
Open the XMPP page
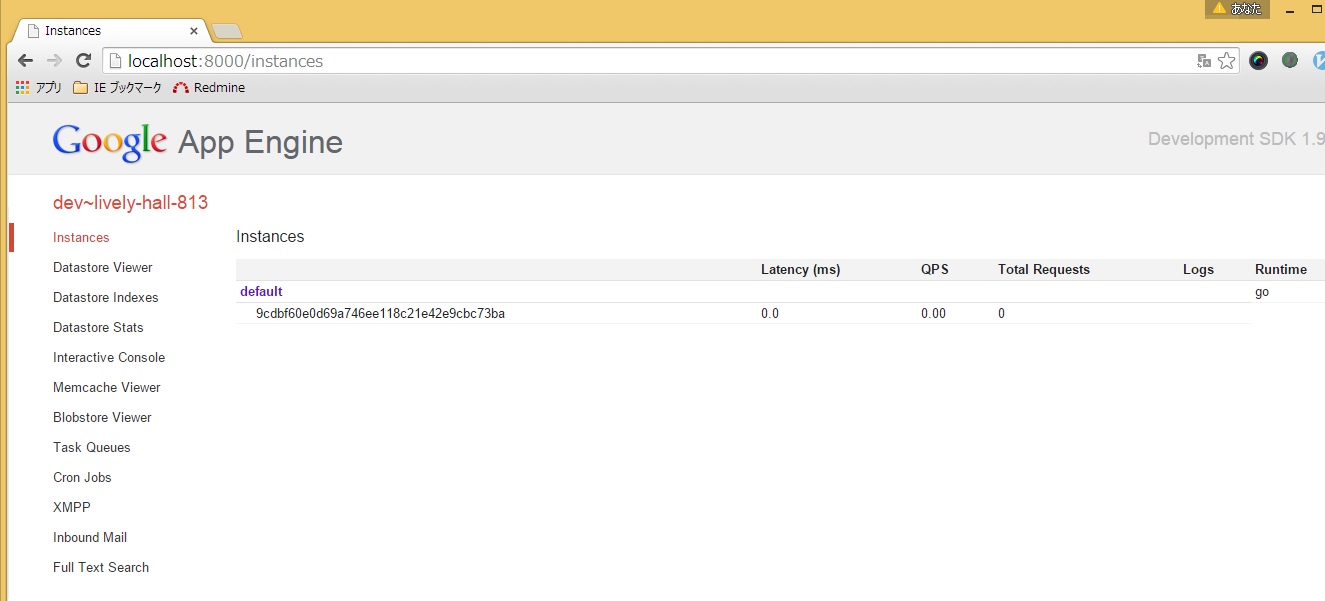click(x=72, y=508)
